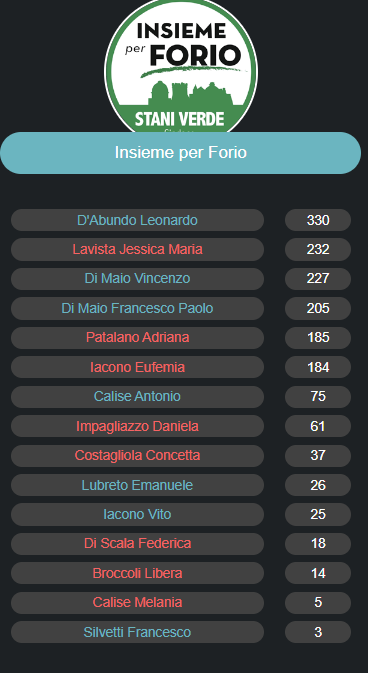Choose Di Maio Francesco Paolo

coord(137,308)
